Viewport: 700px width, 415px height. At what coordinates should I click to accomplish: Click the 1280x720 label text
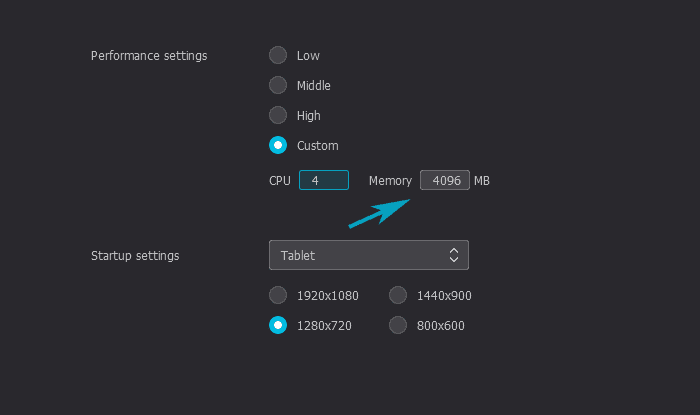click(324, 326)
